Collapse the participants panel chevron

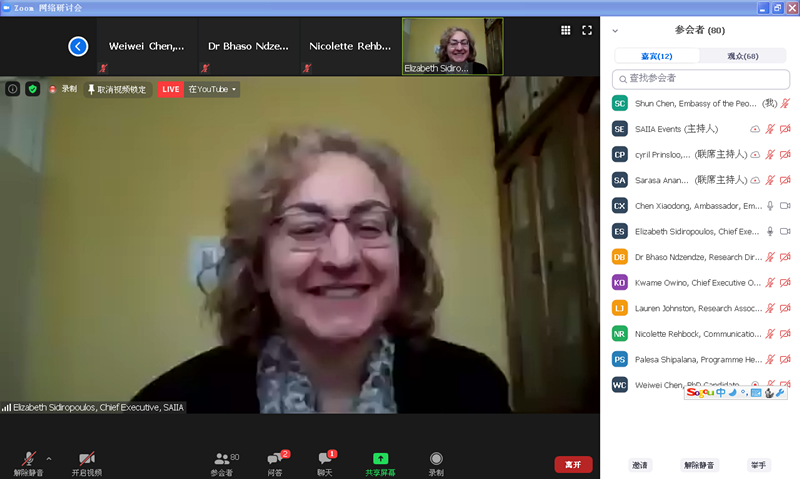615,31
